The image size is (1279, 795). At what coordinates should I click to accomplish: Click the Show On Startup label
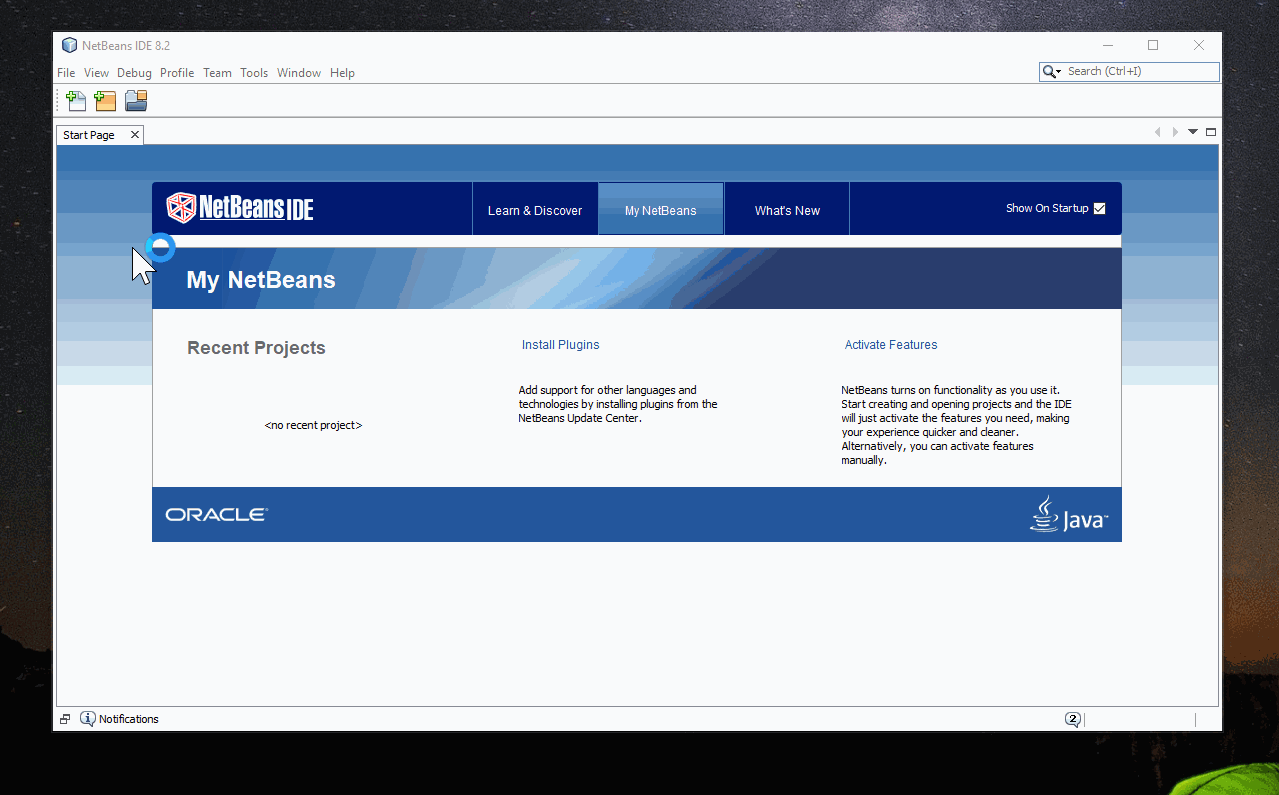click(1047, 208)
